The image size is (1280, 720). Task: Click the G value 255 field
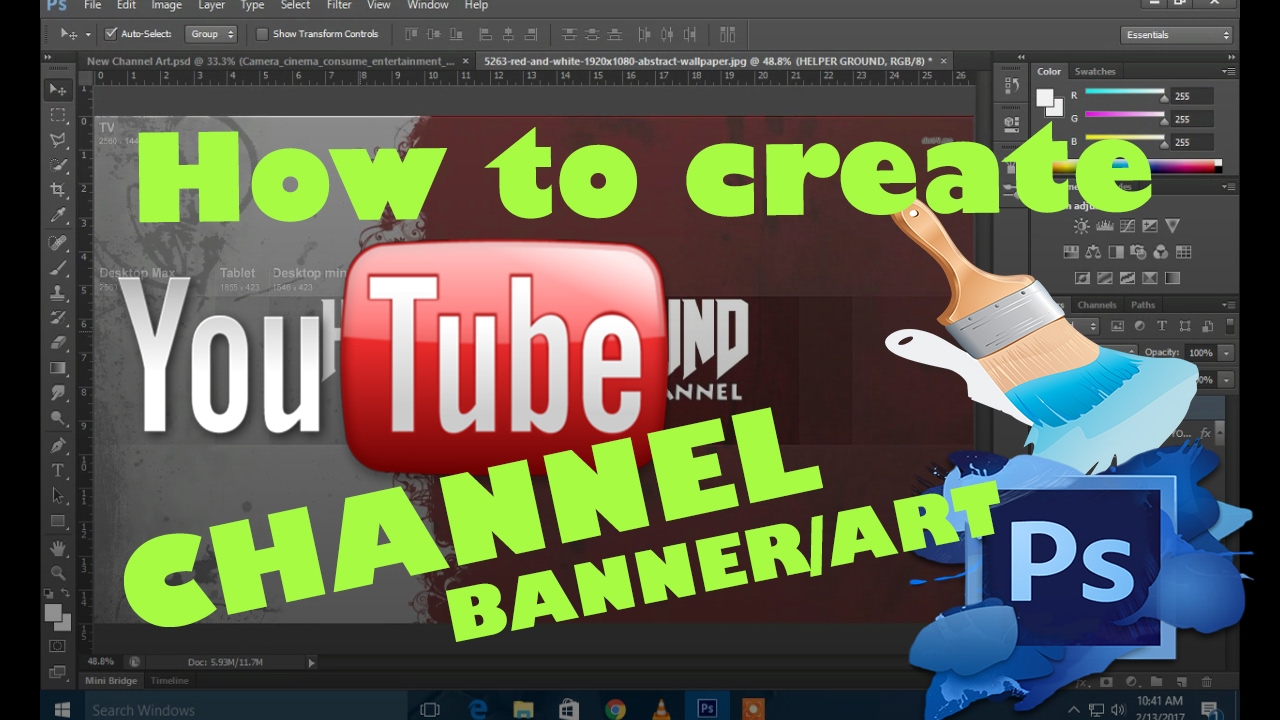[x=1190, y=119]
